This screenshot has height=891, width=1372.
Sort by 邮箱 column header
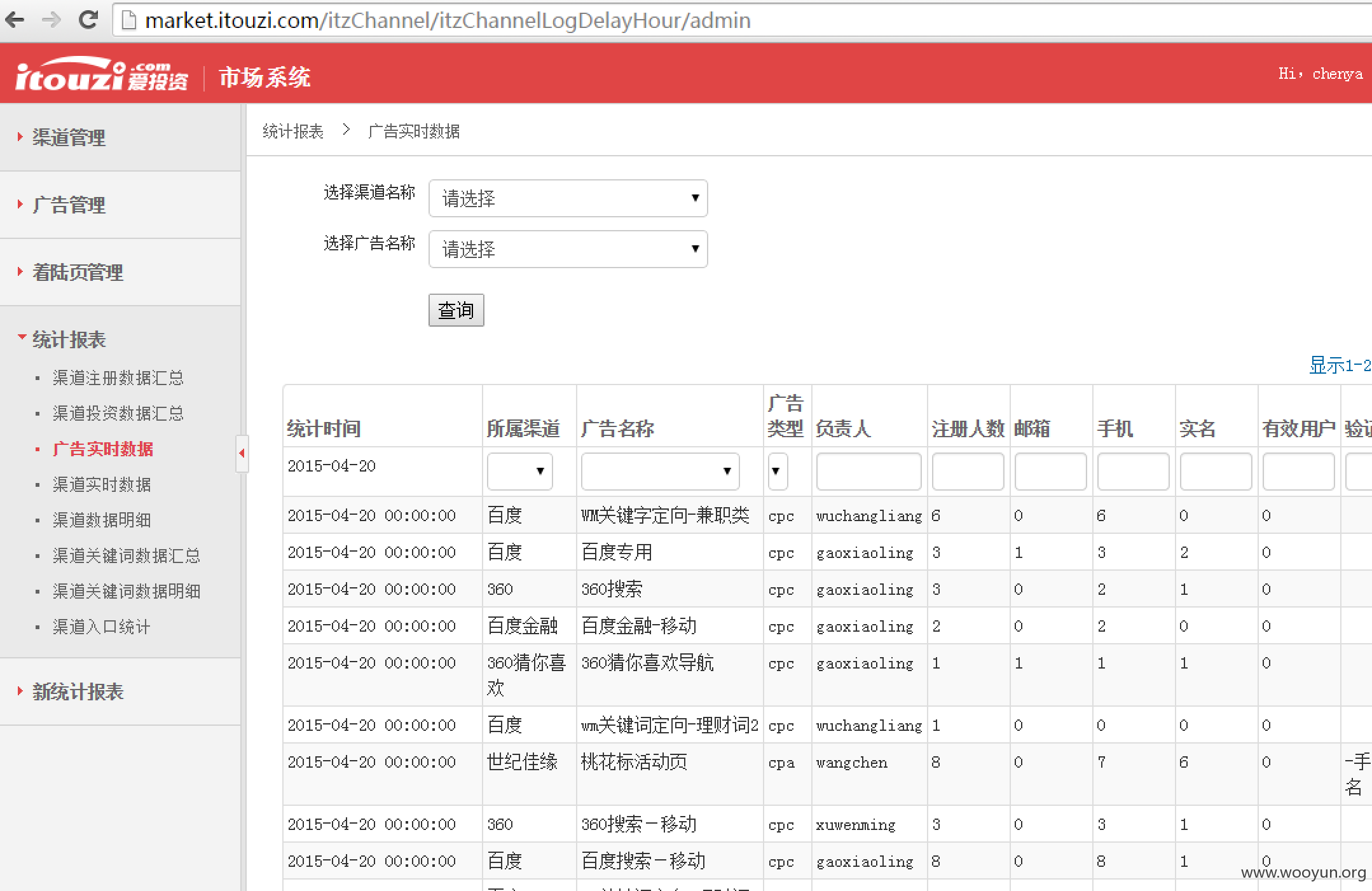[x=1032, y=428]
